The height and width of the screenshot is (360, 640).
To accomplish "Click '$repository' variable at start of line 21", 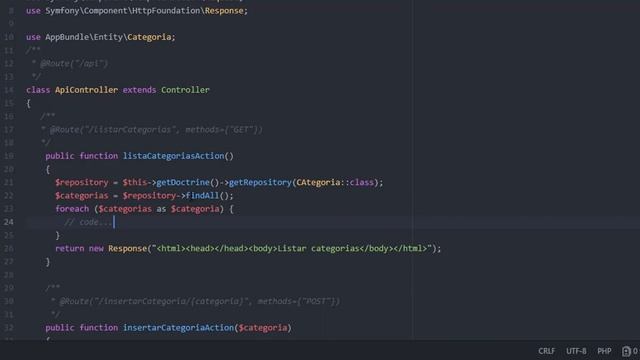I will (x=82, y=182).
